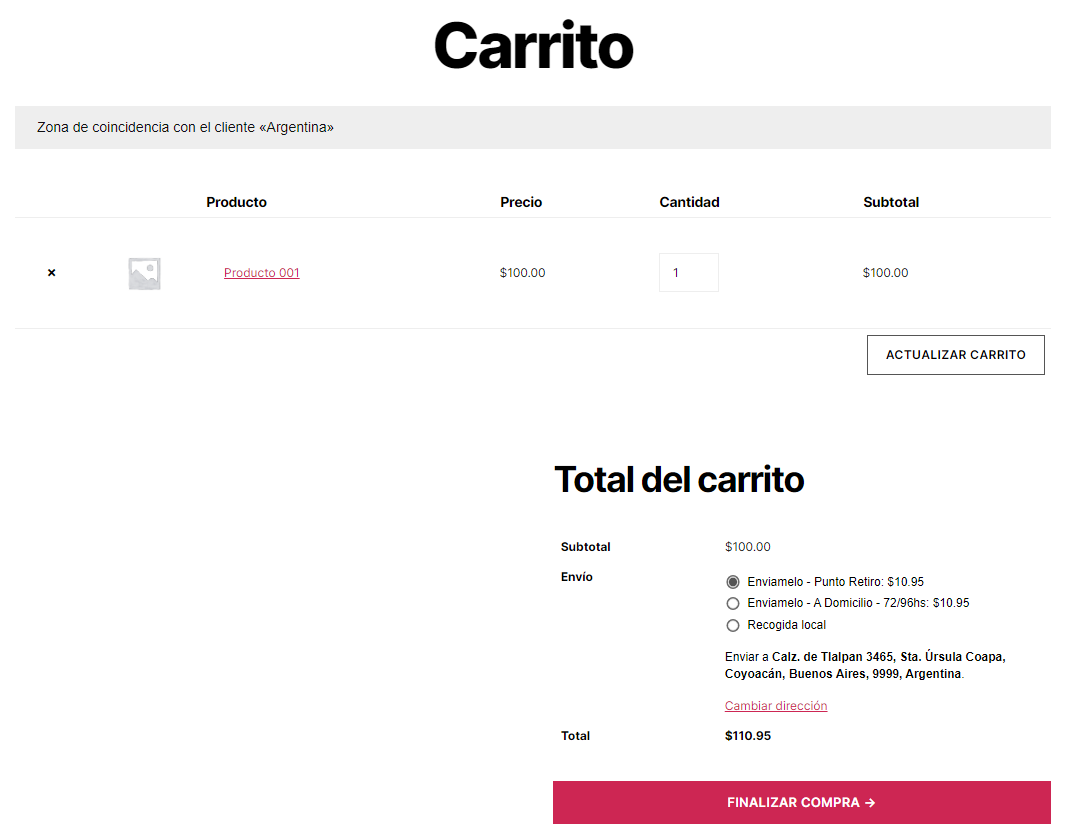Click the Precio column header
This screenshot has height=838, width=1065.
(521, 202)
